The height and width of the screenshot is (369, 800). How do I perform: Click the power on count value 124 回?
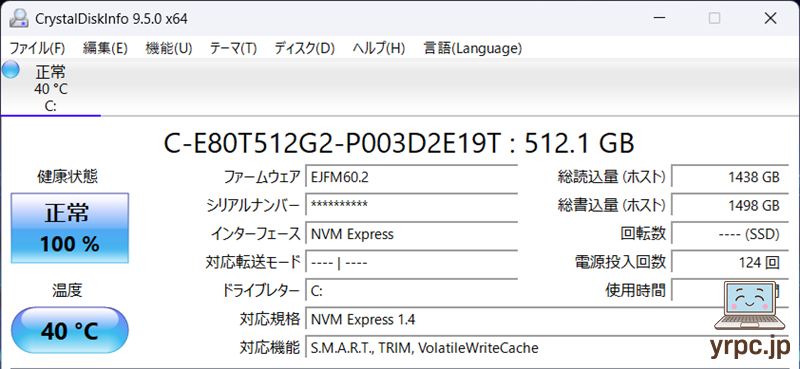pyautogui.click(x=730, y=262)
